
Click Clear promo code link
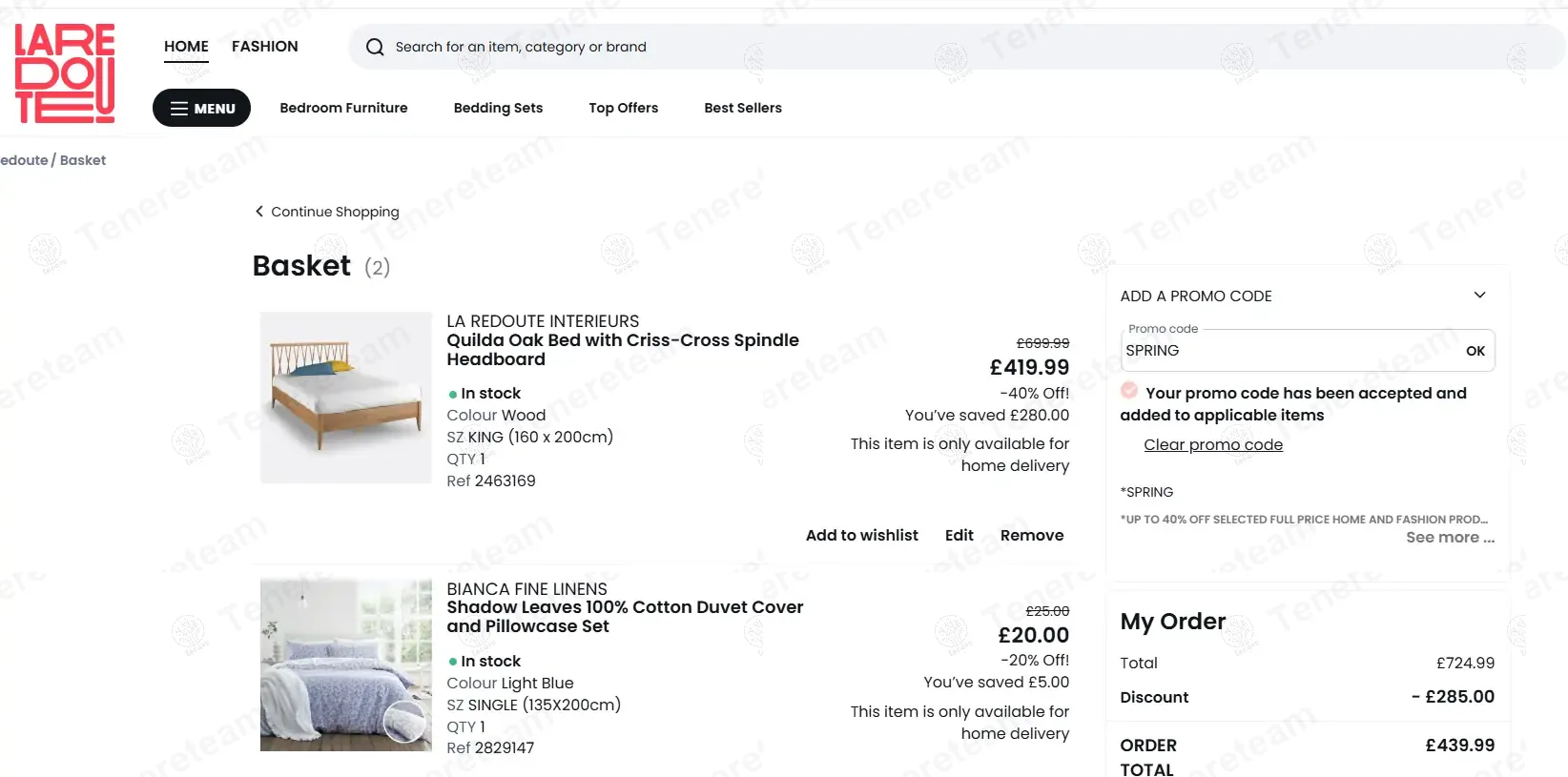[x=1212, y=445]
